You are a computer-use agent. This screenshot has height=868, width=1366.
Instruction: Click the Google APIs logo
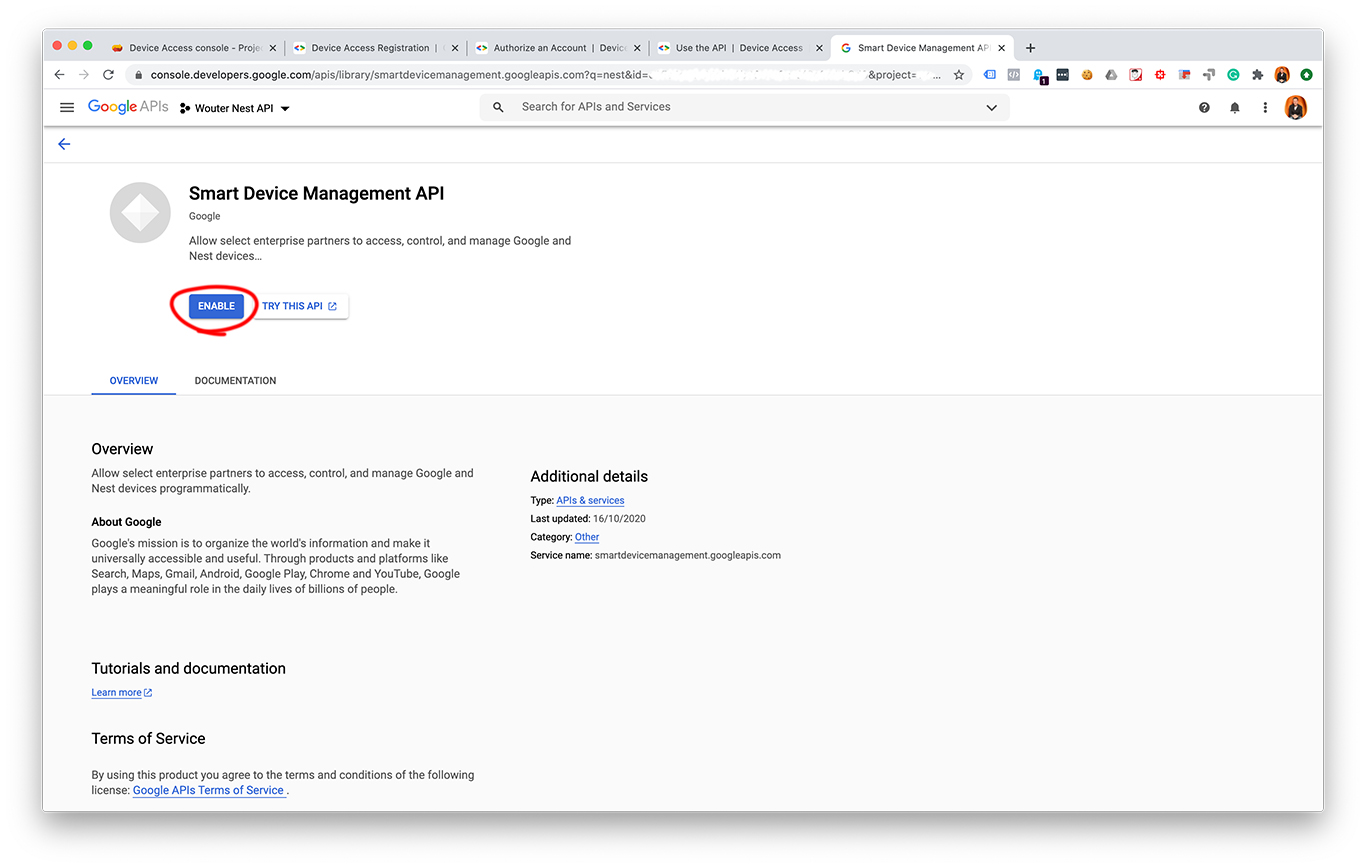pyautogui.click(x=128, y=107)
